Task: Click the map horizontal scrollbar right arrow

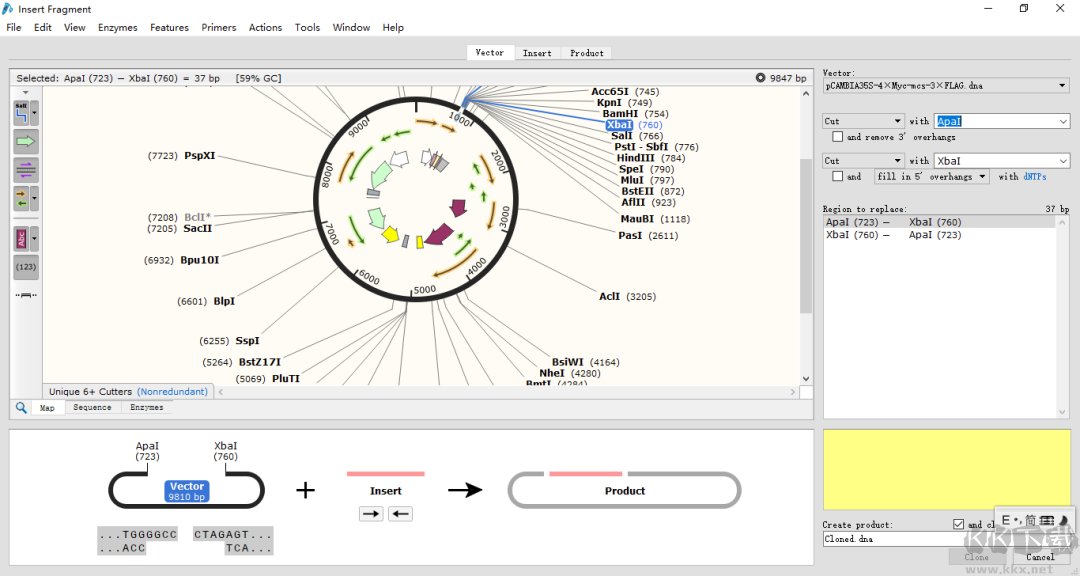Action: (x=793, y=392)
